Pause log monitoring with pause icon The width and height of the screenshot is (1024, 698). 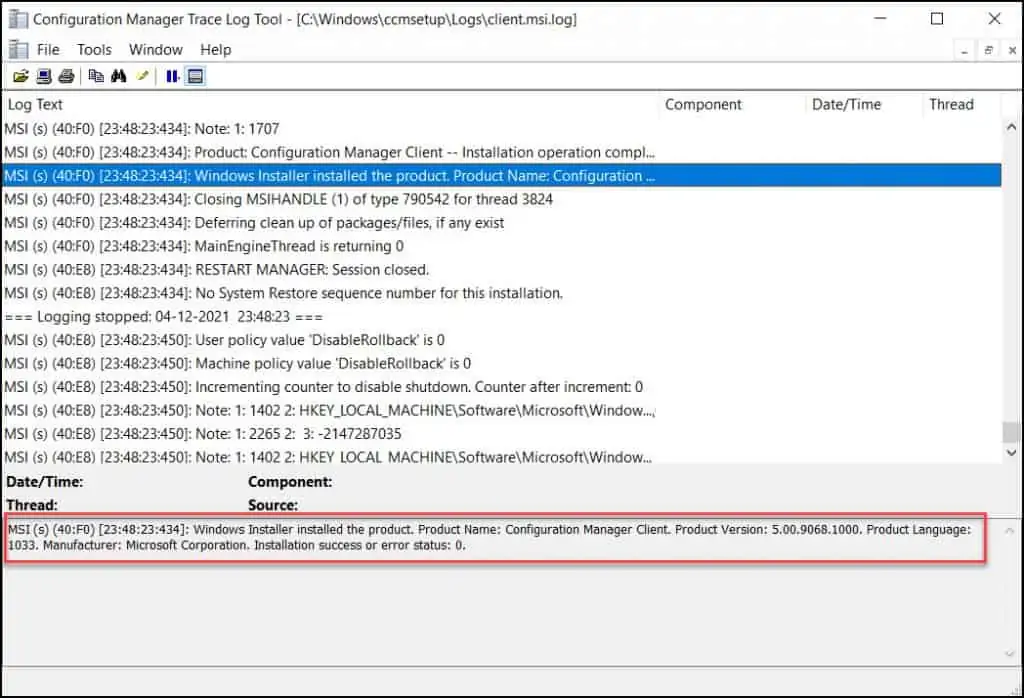pyautogui.click(x=172, y=76)
